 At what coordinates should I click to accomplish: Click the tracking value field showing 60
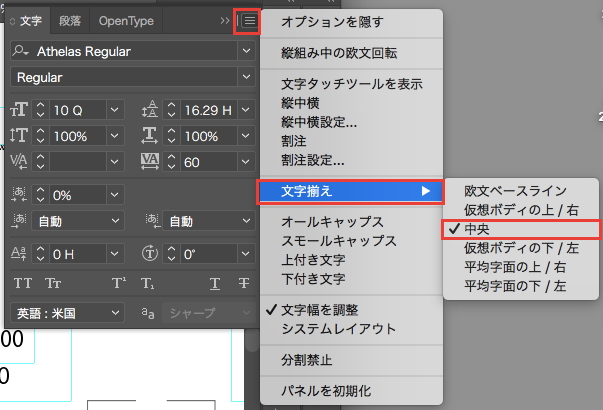pyautogui.click(x=203, y=161)
